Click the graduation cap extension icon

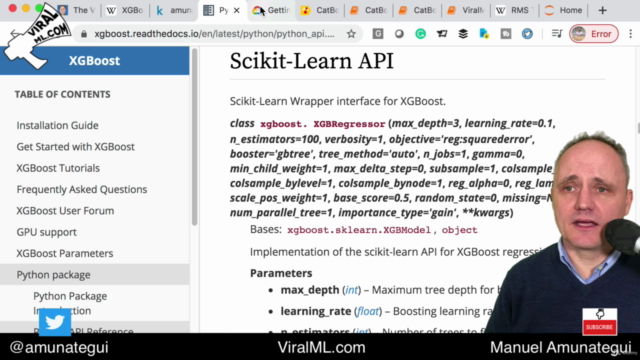tap(442, 34)
